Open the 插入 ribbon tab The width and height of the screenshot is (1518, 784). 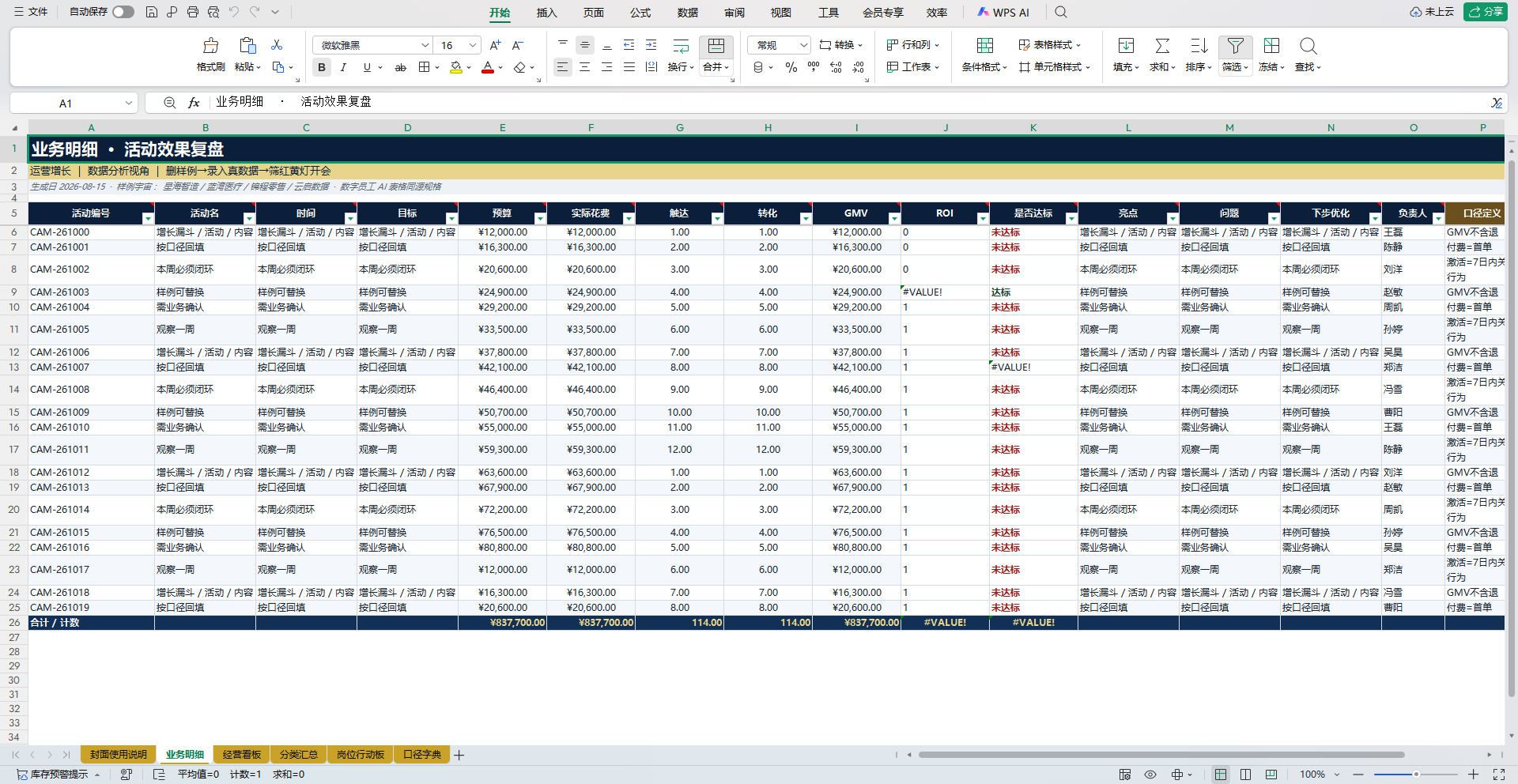coord(547,13)
